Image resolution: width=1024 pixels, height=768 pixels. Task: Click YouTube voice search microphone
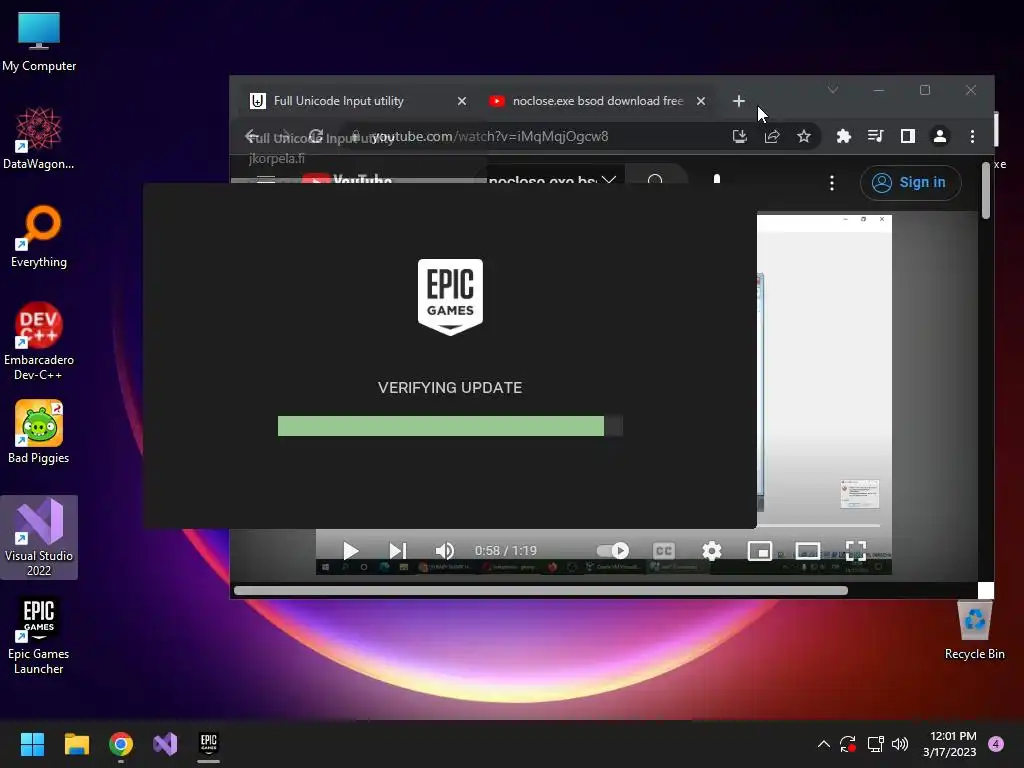tap(717, 178)
